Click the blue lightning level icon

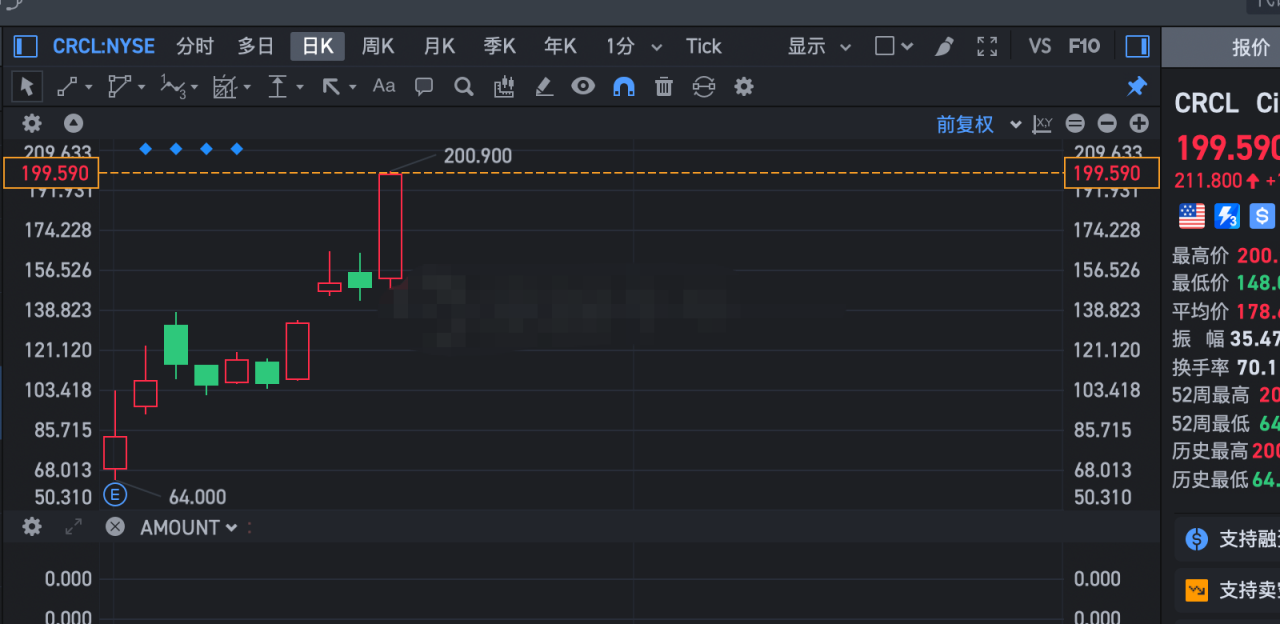point(1227,216)
